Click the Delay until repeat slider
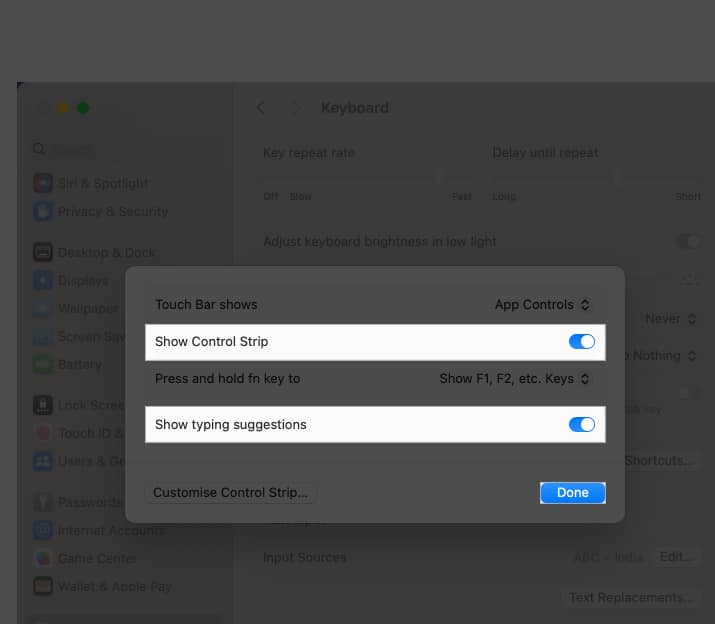715x624 pixels. 596,177
